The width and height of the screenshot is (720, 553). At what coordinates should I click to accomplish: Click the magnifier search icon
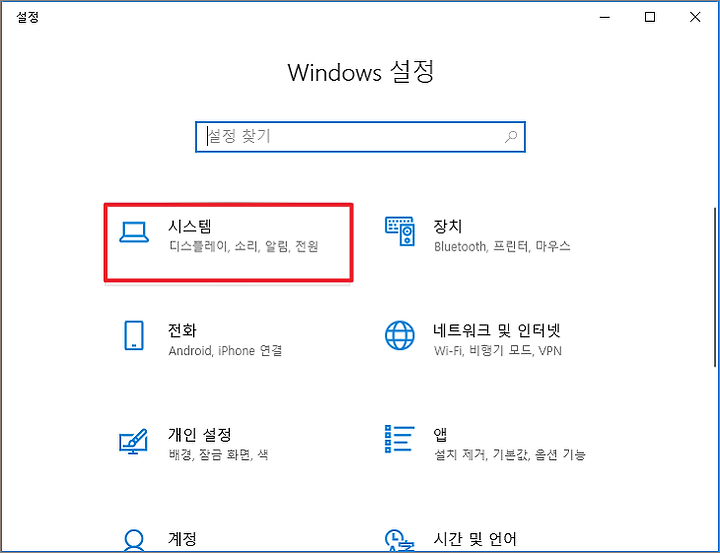click(511, 137)
